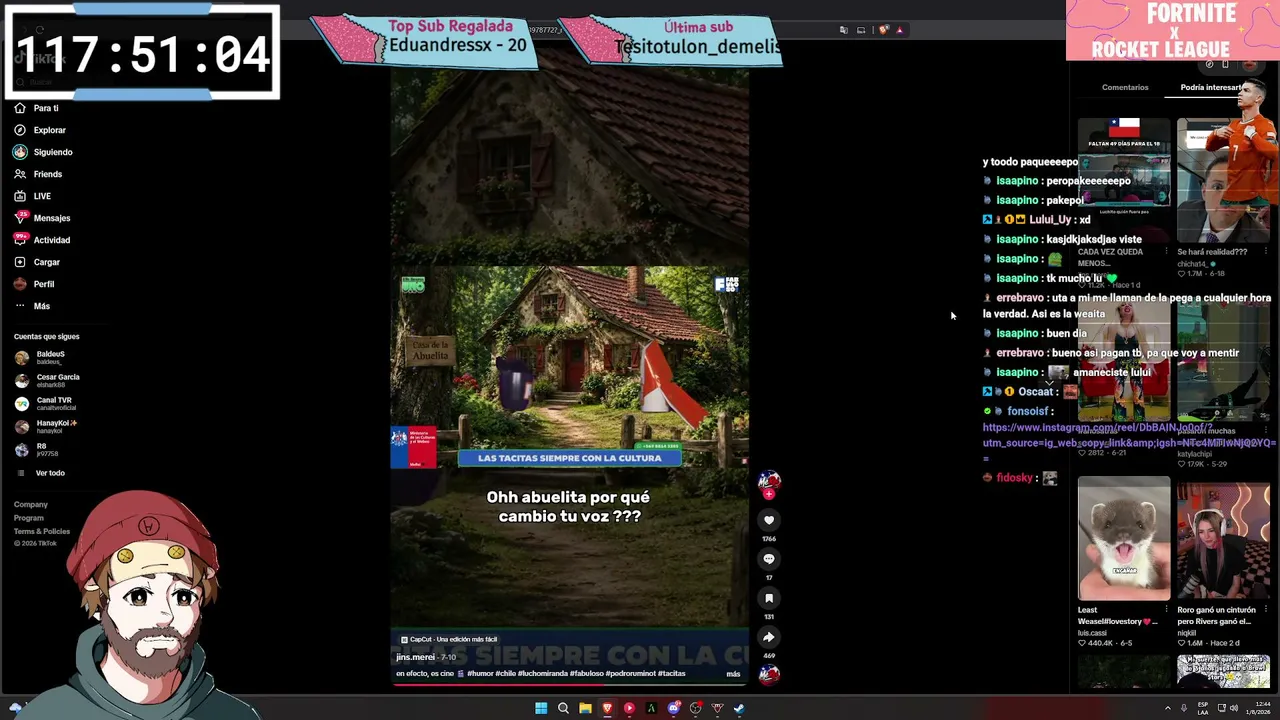
Task: Expand the Ver todo accounts list
Action: click(50, 473)
